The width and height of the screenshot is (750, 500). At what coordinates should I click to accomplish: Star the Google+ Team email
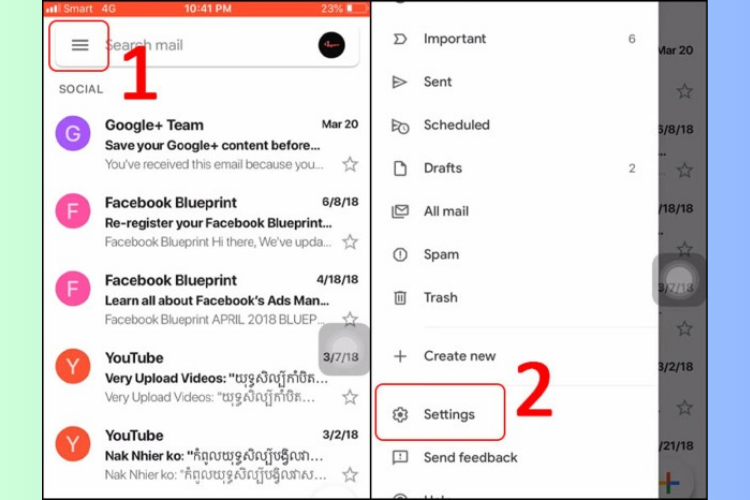click(x=350, y=164)
